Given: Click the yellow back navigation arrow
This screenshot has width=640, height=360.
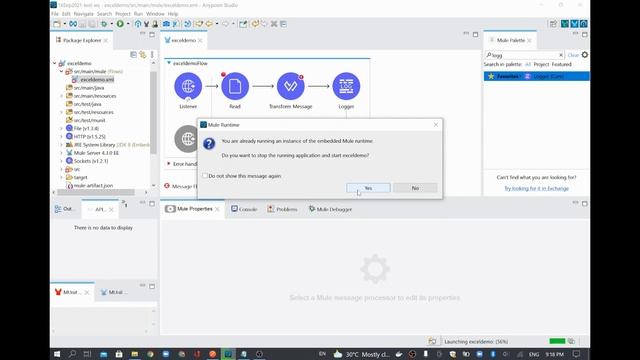Looking at the screenshot, I should pyautogui.click(x=209, y=24).
